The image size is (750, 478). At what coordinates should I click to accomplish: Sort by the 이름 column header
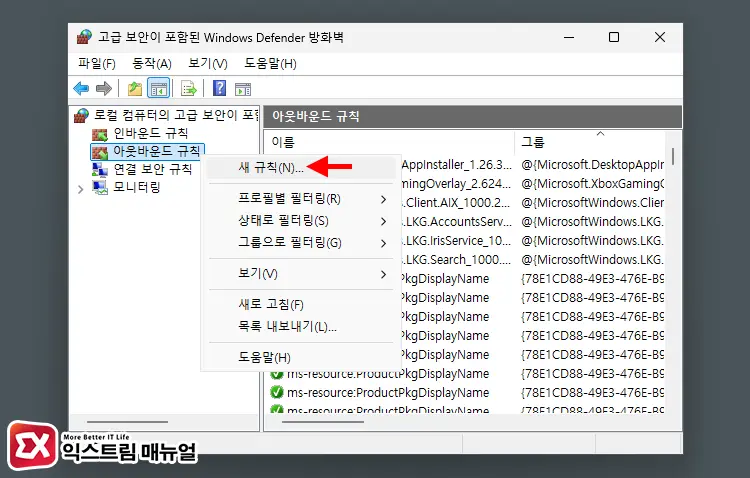click(389, 142)
